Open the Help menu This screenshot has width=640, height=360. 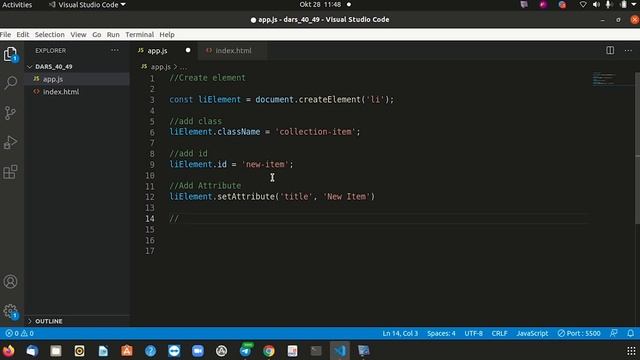167,35
